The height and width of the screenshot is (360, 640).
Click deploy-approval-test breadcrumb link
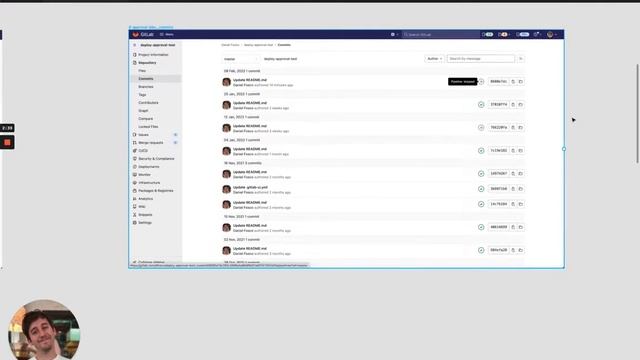[x=258, y=45]
